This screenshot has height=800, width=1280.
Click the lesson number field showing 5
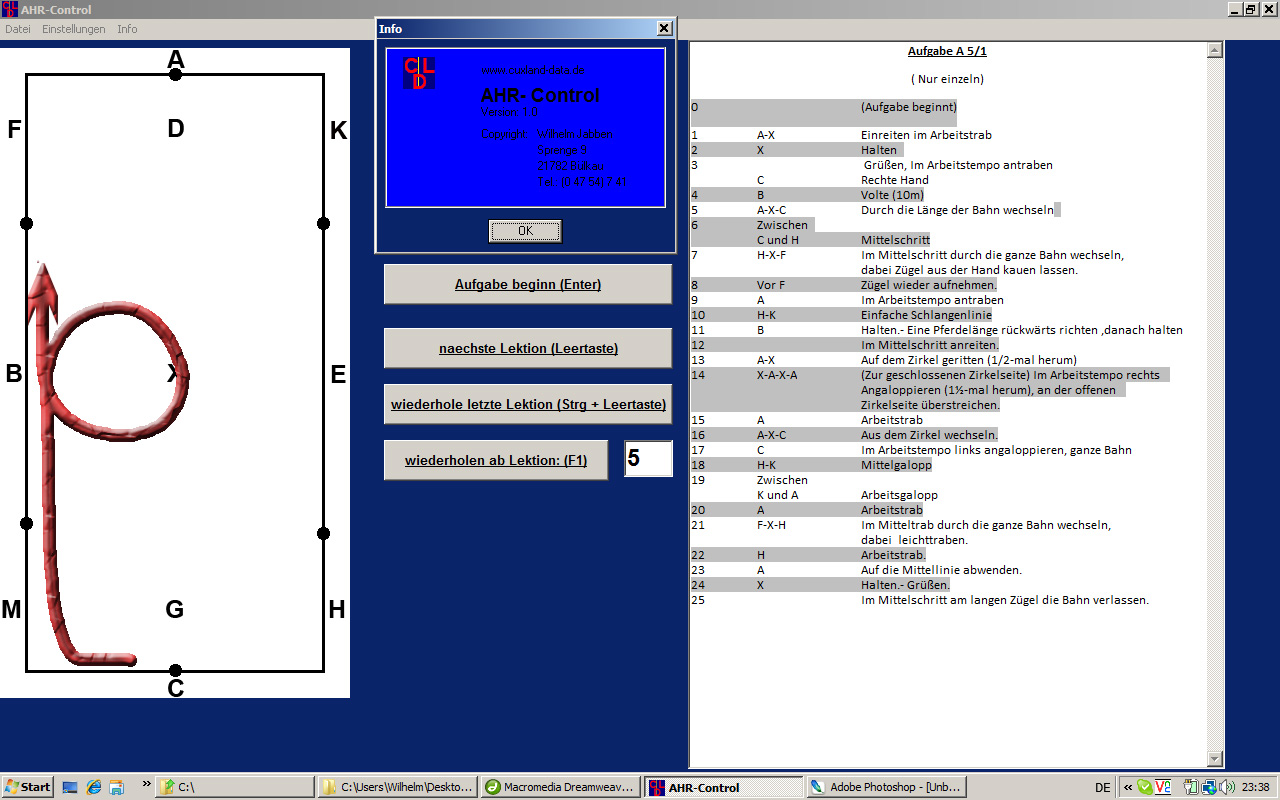pos(648,459)
